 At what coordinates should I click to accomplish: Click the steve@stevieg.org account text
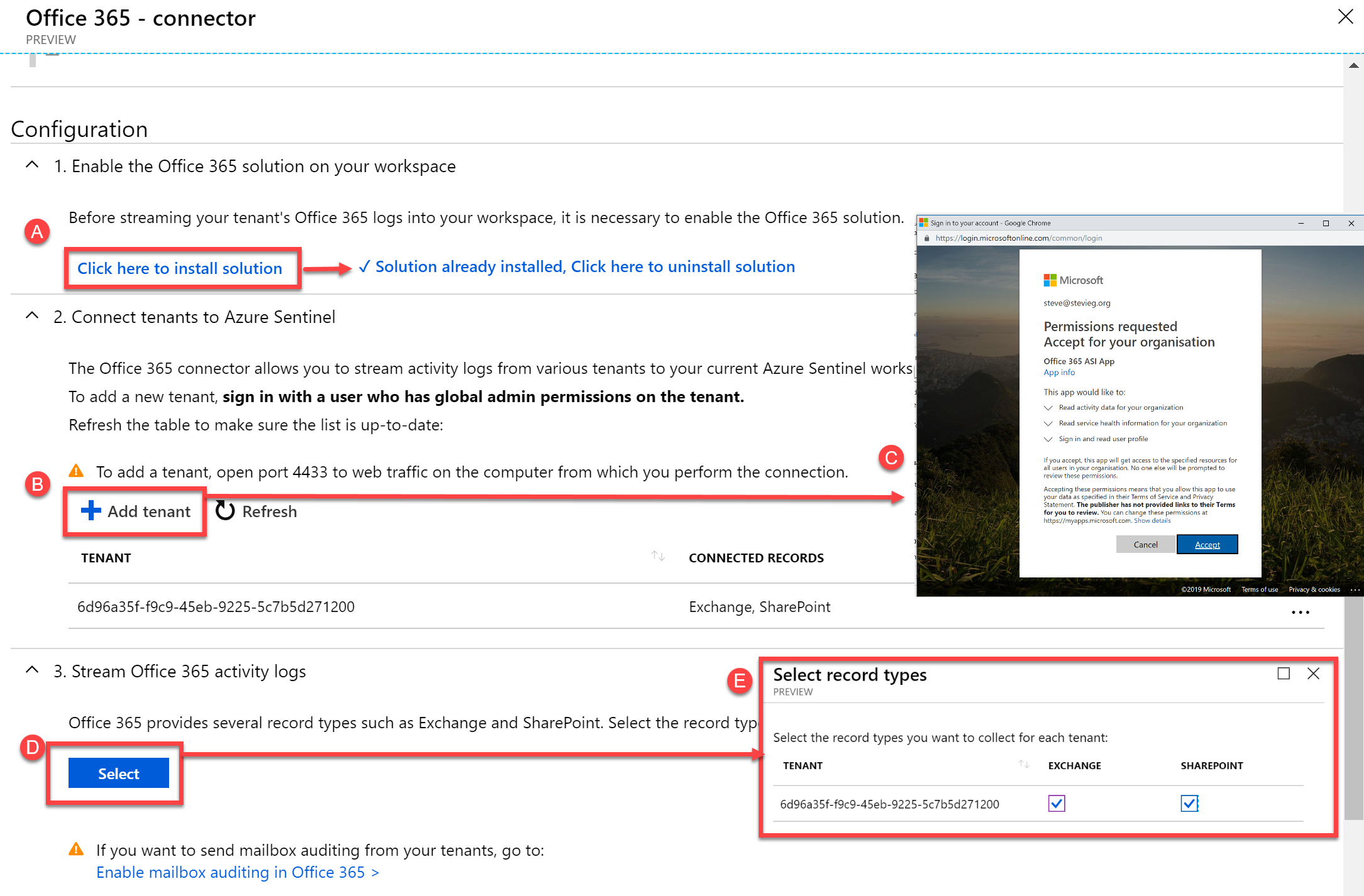click(x=1077, y=303)
